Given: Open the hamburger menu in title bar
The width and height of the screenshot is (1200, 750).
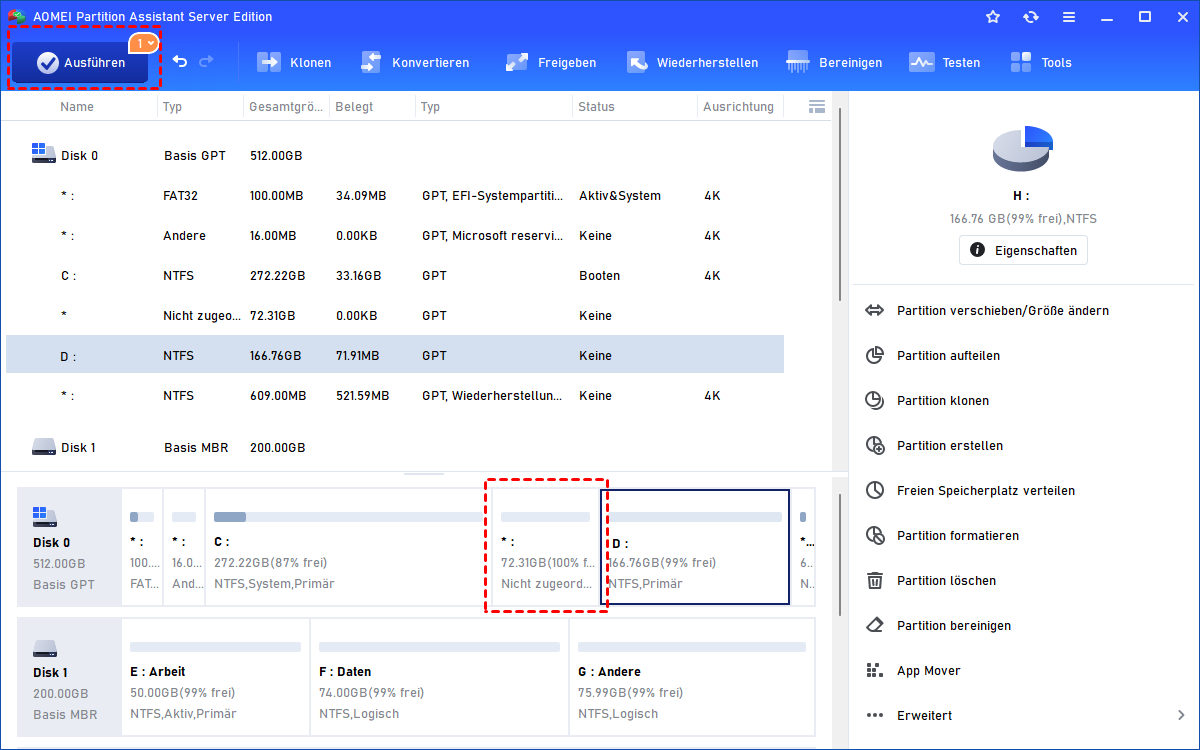Looking at the screenshot, I should pos(1069,17).
